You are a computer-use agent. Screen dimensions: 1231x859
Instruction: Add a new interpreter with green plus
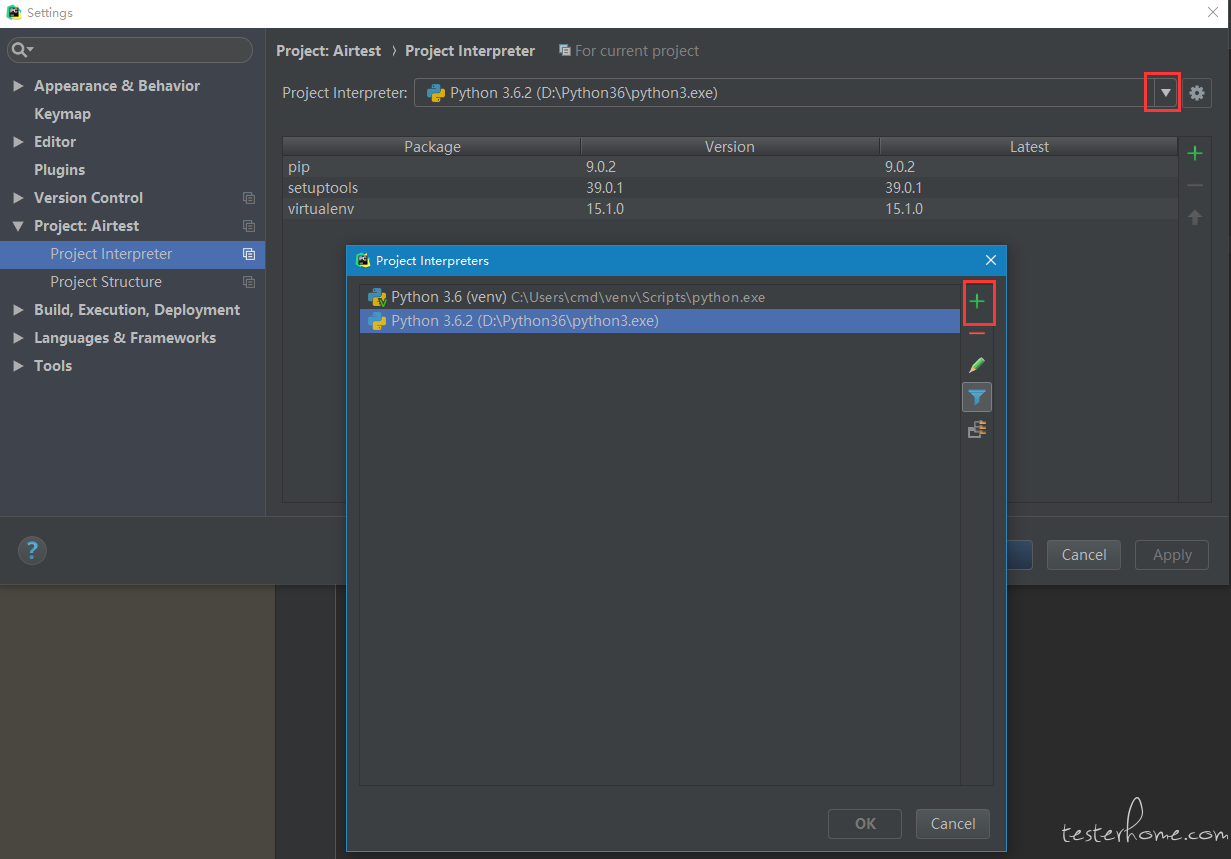(977, 302)
